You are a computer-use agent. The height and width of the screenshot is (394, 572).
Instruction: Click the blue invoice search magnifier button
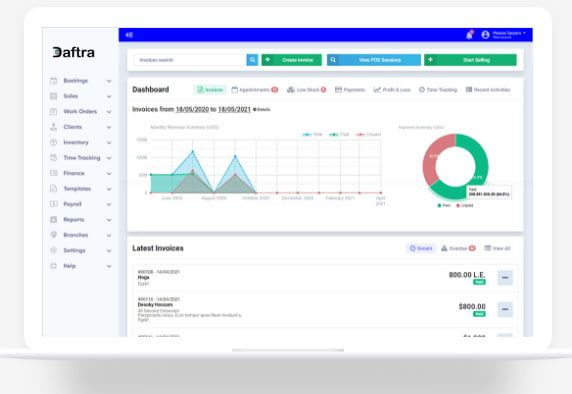point(252,60)
